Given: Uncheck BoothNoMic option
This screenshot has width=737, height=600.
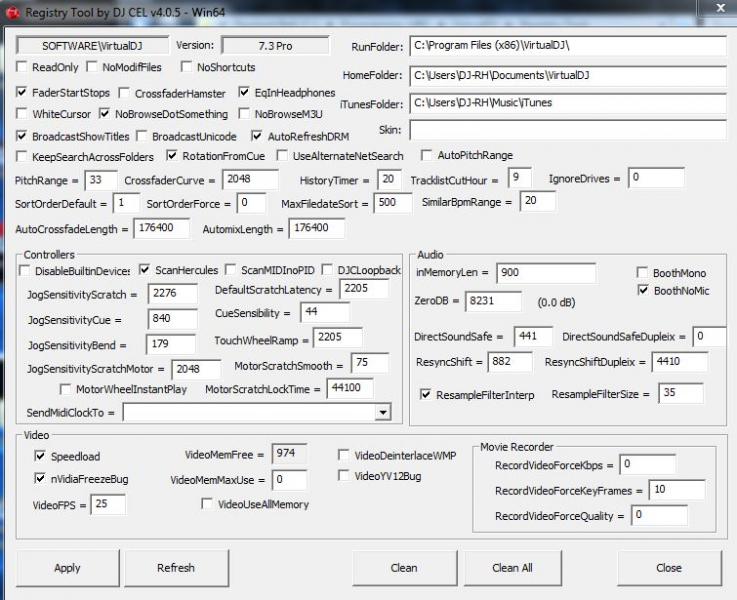Looking at the screenshot, I should [x=643, y=290].
